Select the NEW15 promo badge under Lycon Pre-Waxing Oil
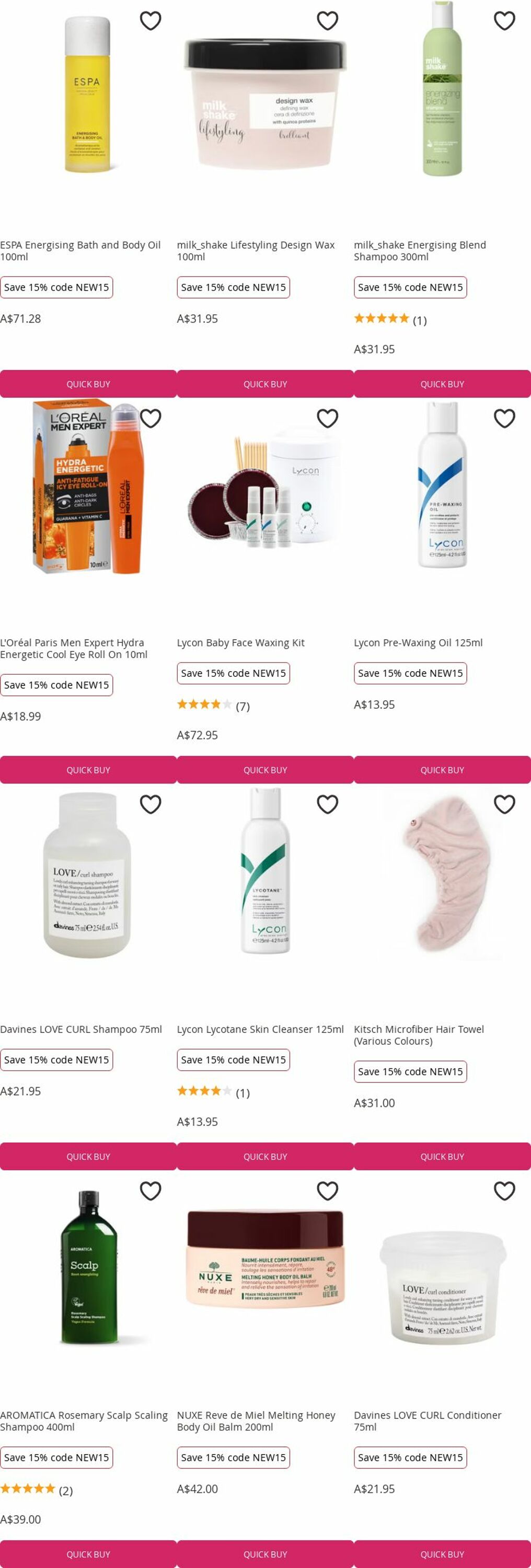531x1568 pixels. [410, 673]
